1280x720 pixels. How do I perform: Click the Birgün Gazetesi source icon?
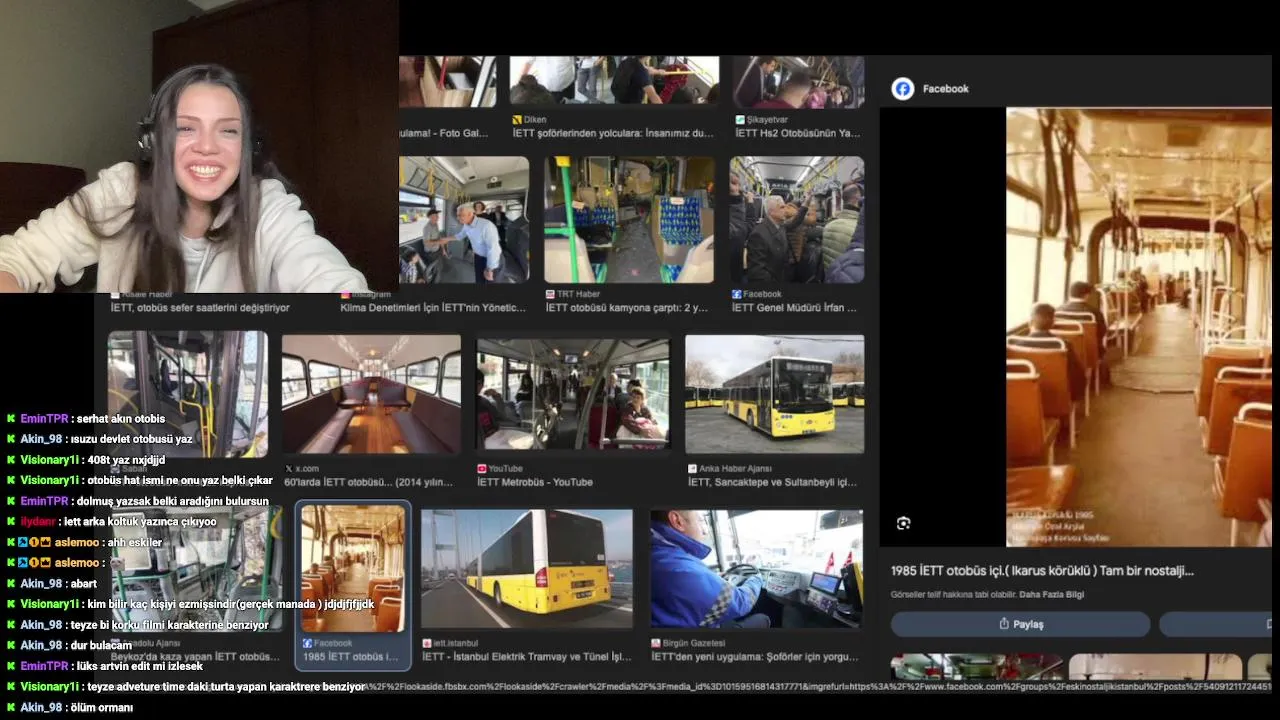point(655,643)
